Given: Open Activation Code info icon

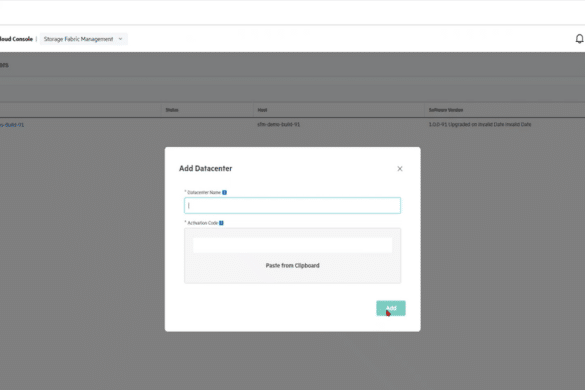Looking at the screenshot, I should [x=221, y=223].
